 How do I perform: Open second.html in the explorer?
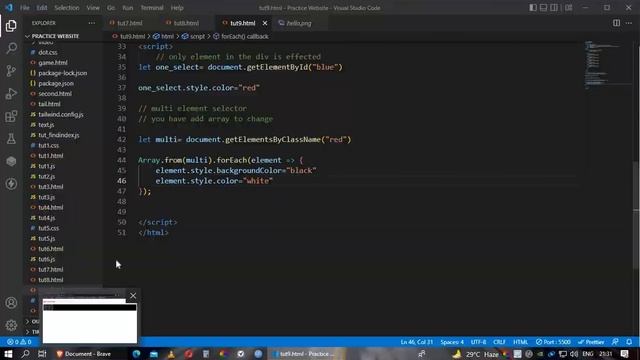click(x=55, y=93)
